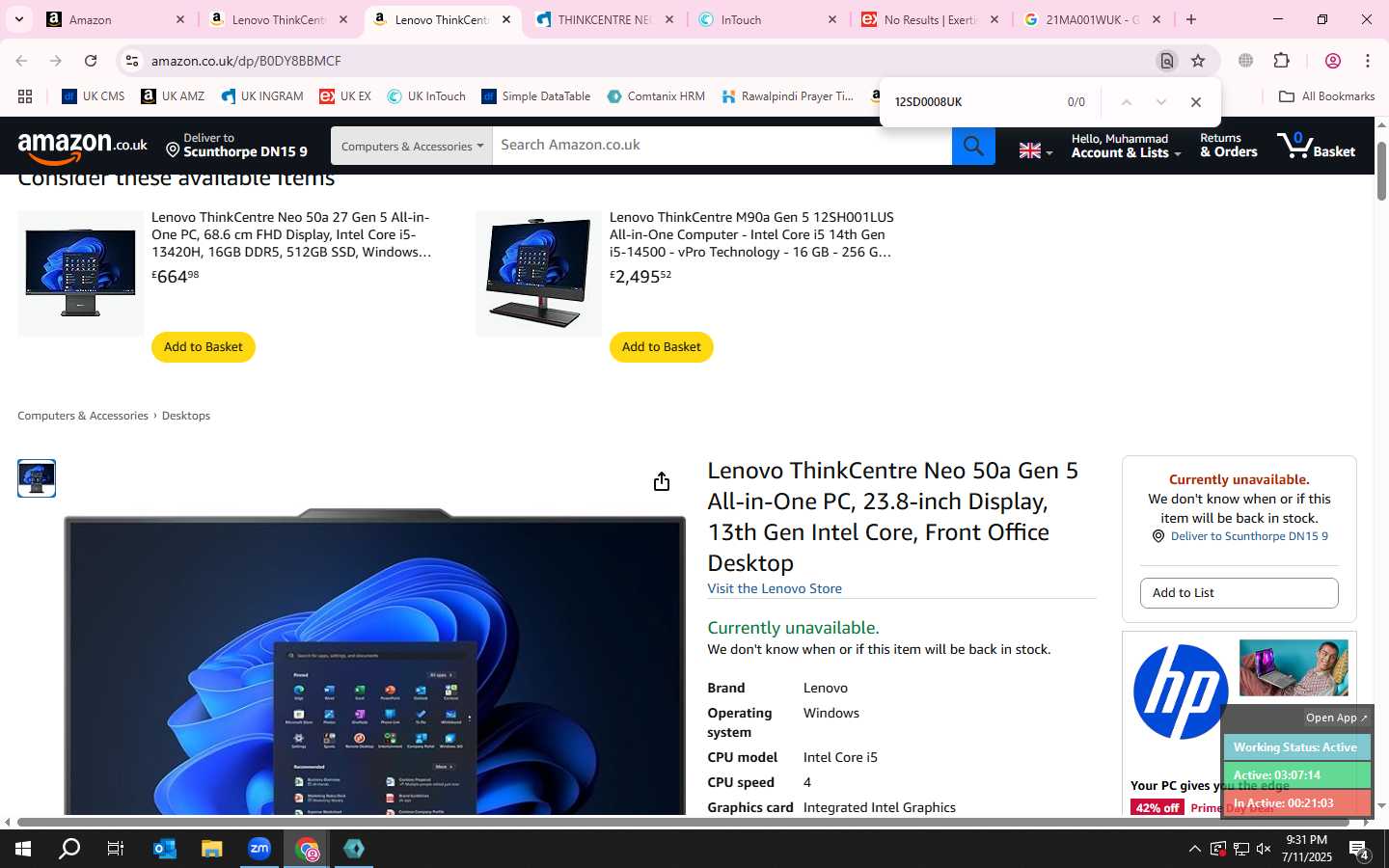Viewport: 1389px width, 868px height.
Task: Add ThinkCentre M90a Gen 5 to basket
Action: (x=662, y=347)
